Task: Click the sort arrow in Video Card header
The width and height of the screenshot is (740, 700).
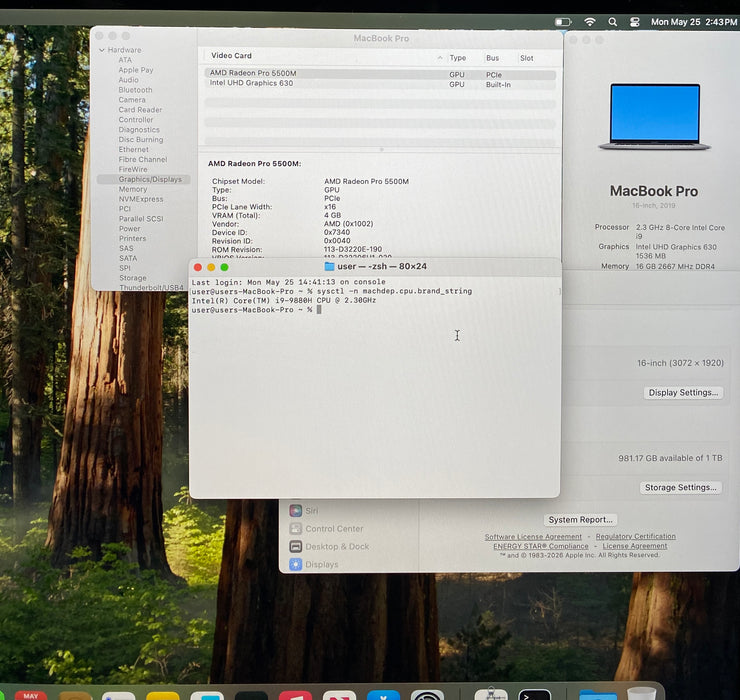Action: point(440,58)
